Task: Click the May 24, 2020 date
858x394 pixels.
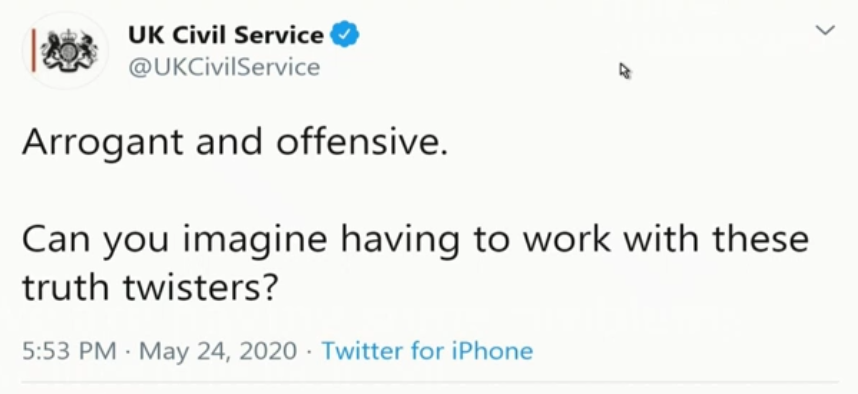Action: click(218, 351)
